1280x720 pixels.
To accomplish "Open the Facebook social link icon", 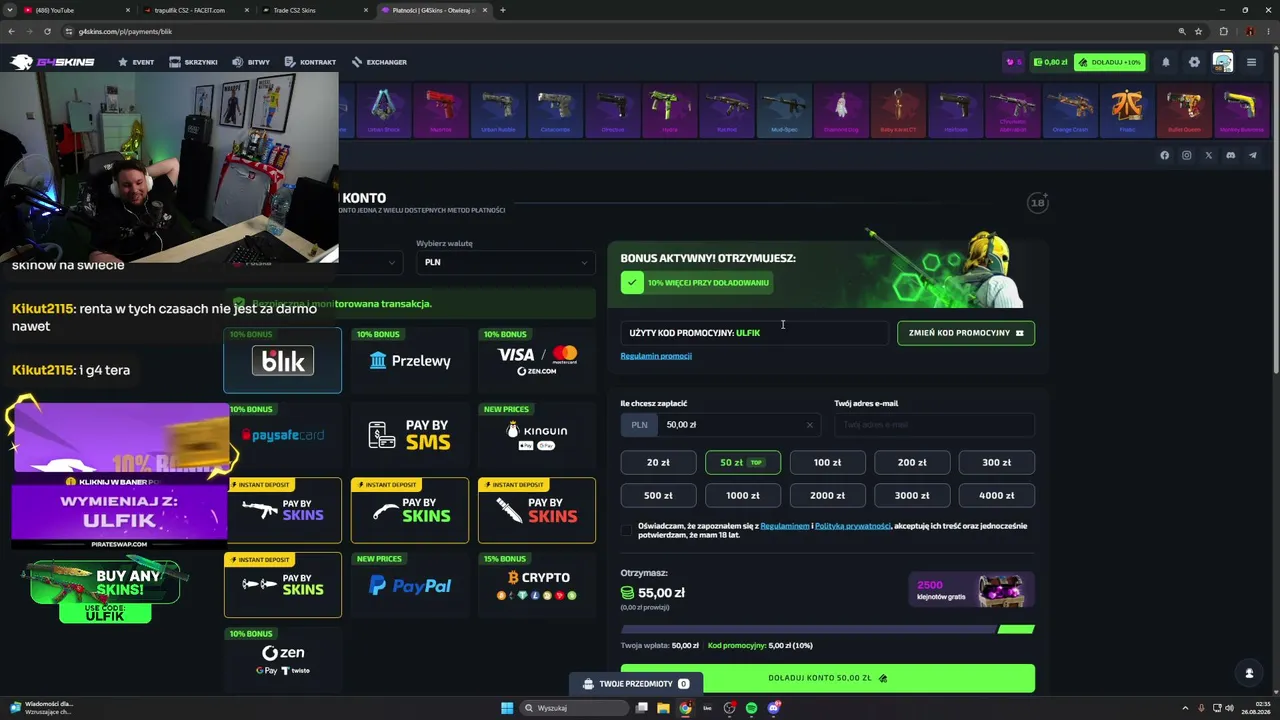I will pyautogui.click(x=1164, y=155).
